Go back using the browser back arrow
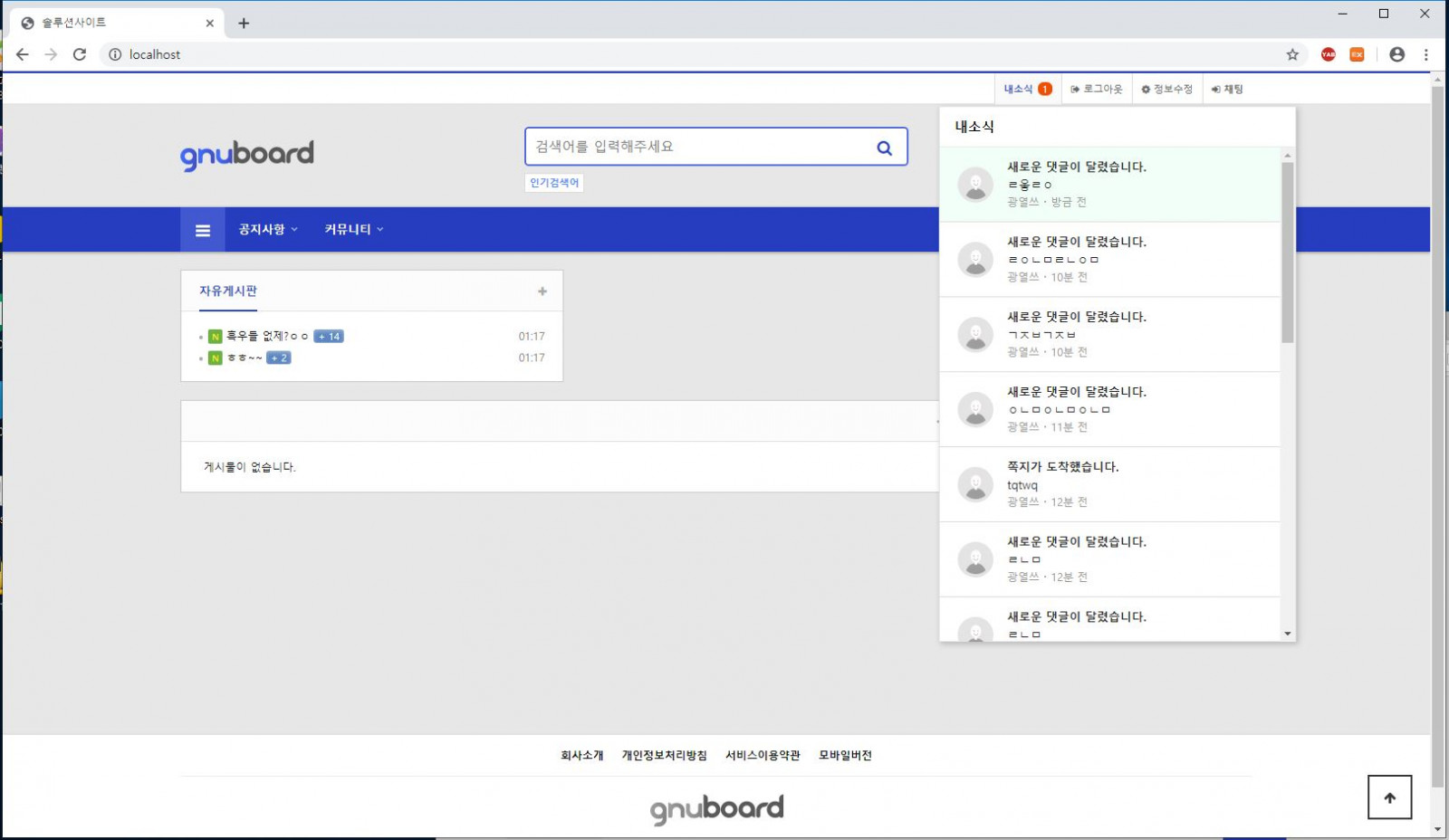Image resolution: width=1449 pixels, height=840 pixels. 23,54
